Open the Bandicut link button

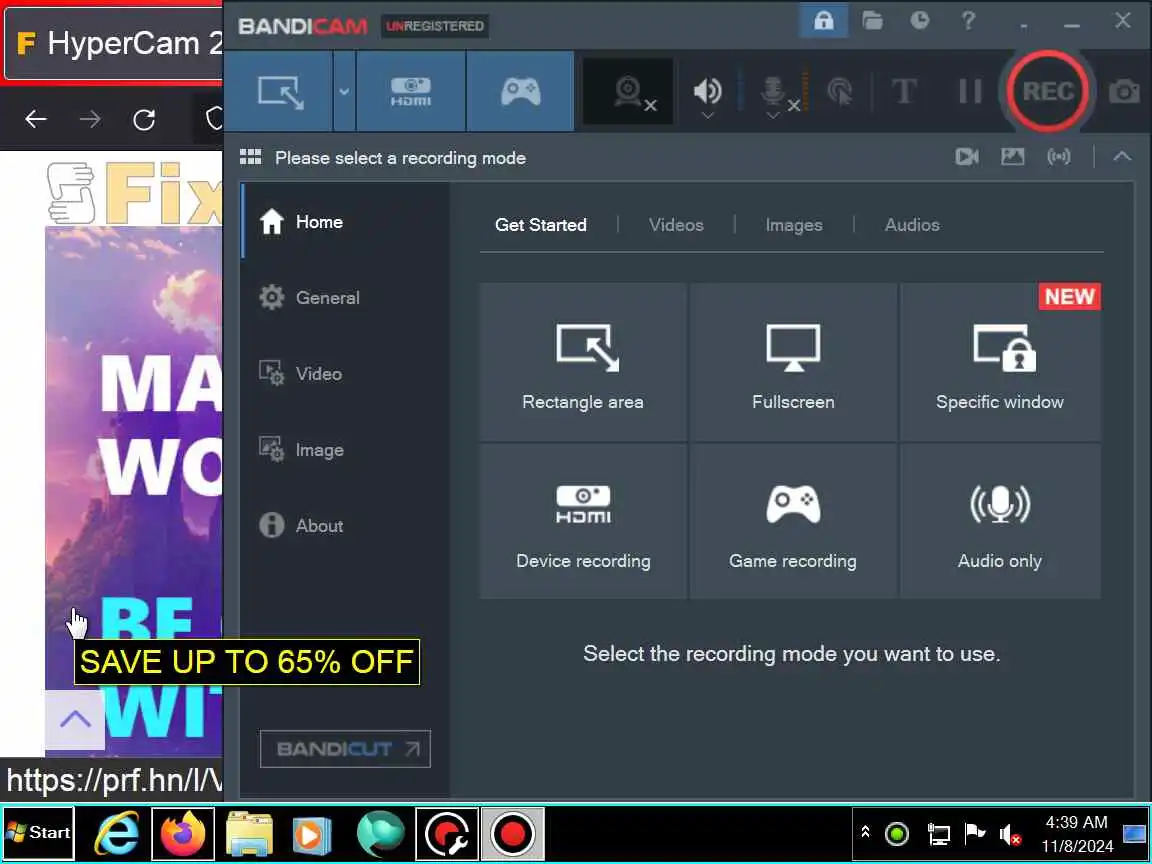[345, 749]
